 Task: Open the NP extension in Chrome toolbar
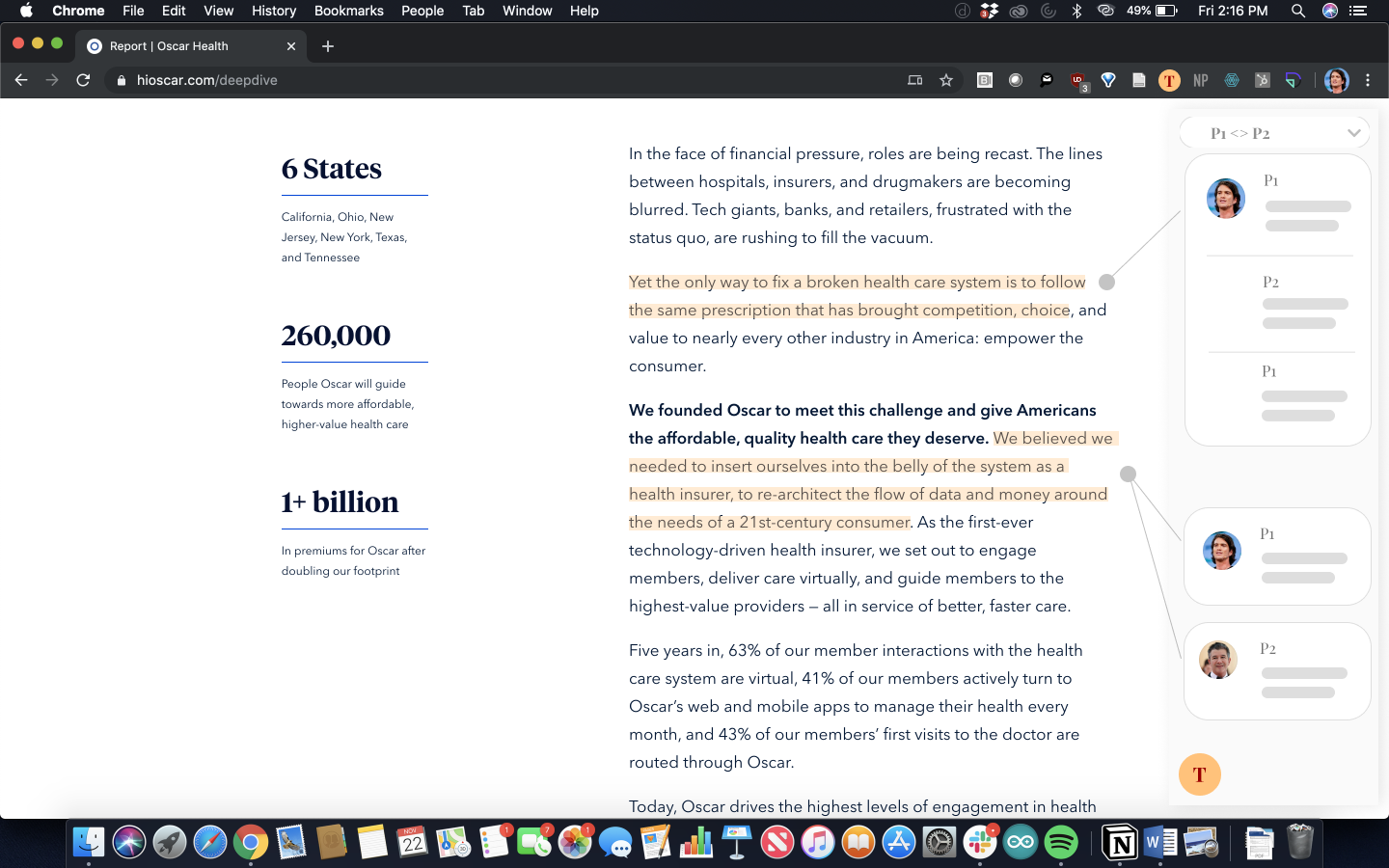tap(1201, 81)
